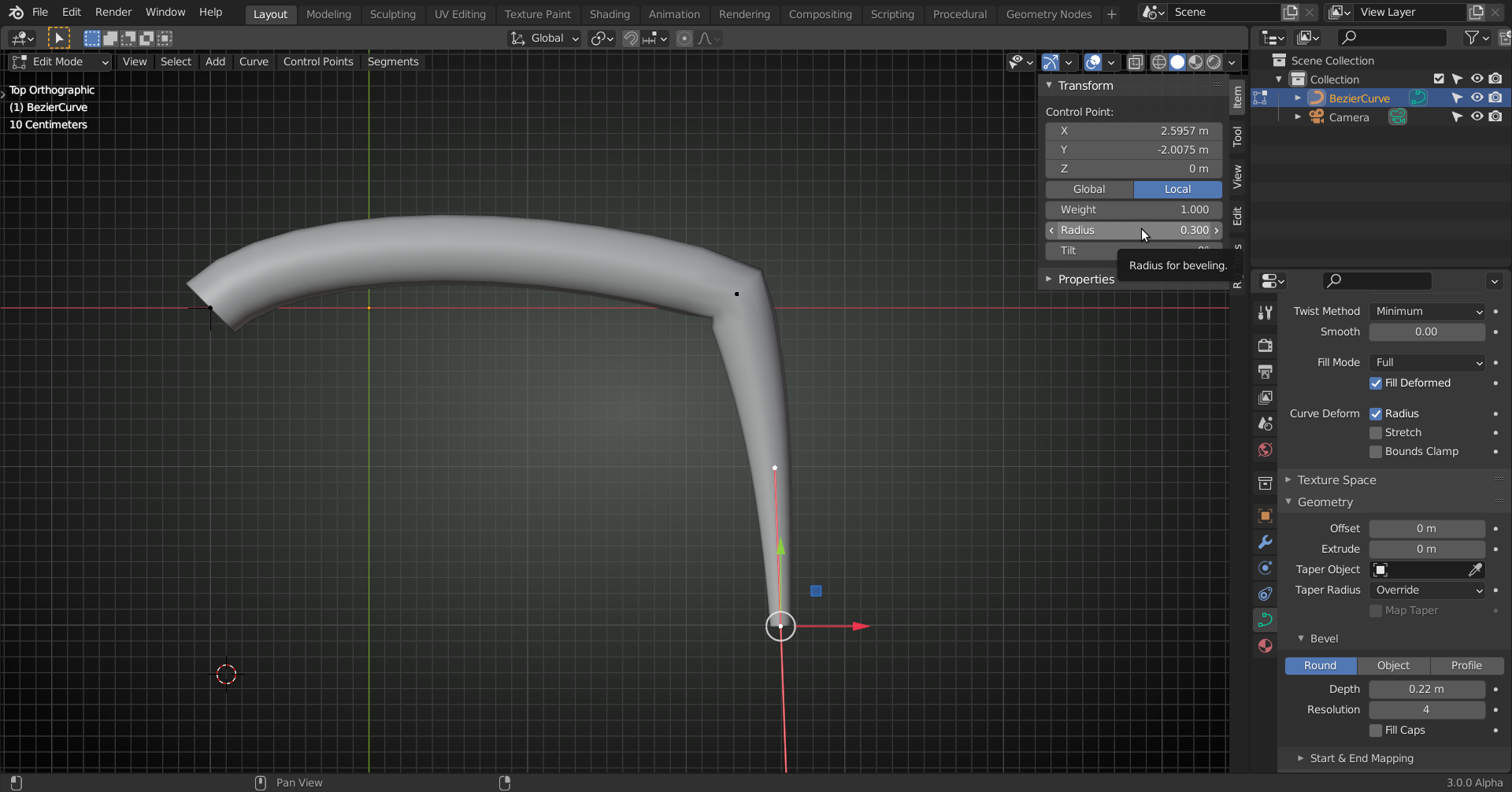Screen dimensions: 1512x792
Task: Switch control point coordinates to Global
Action: point(1089,190)
